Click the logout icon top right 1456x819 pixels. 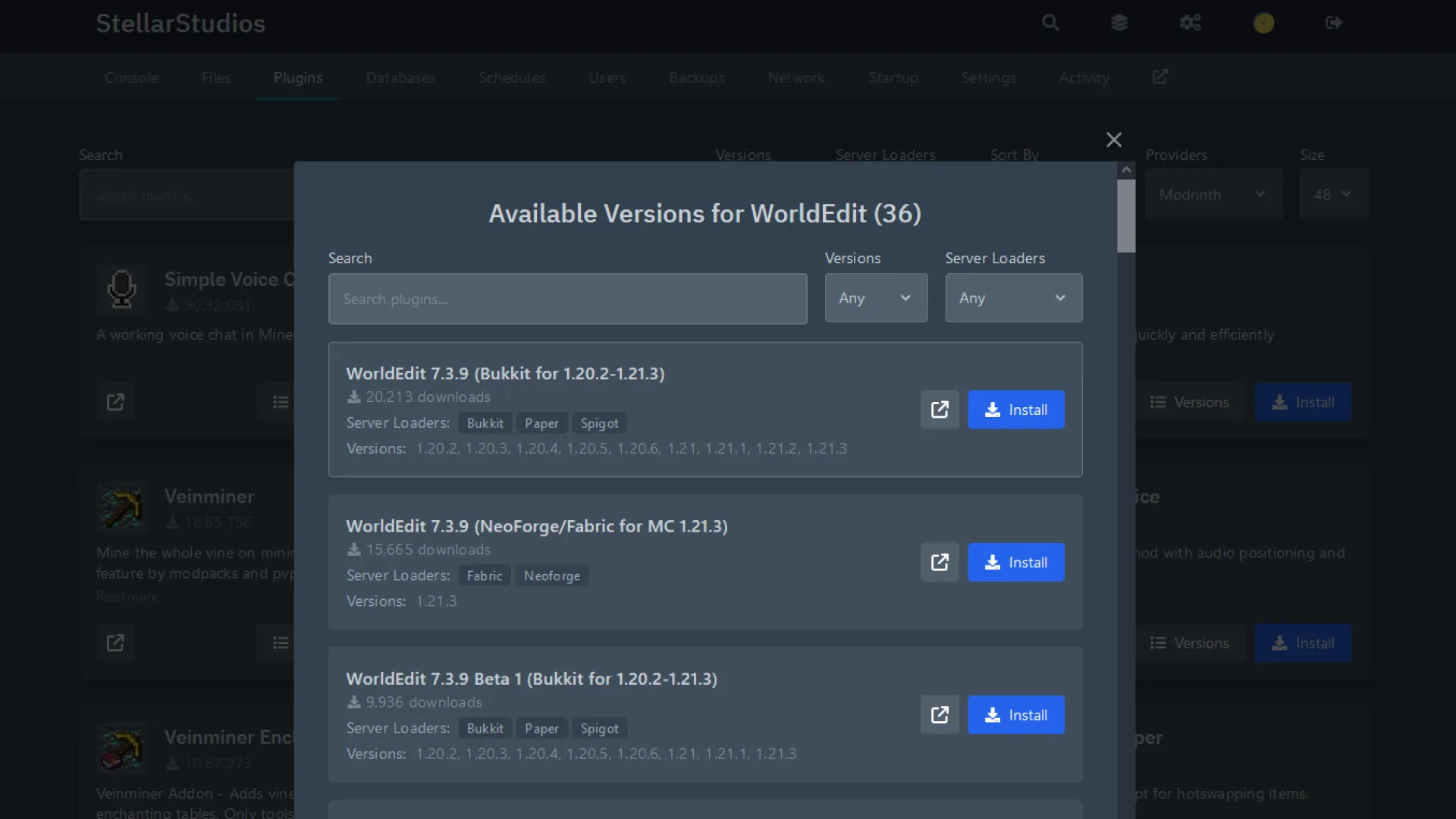pos(1335,23)
